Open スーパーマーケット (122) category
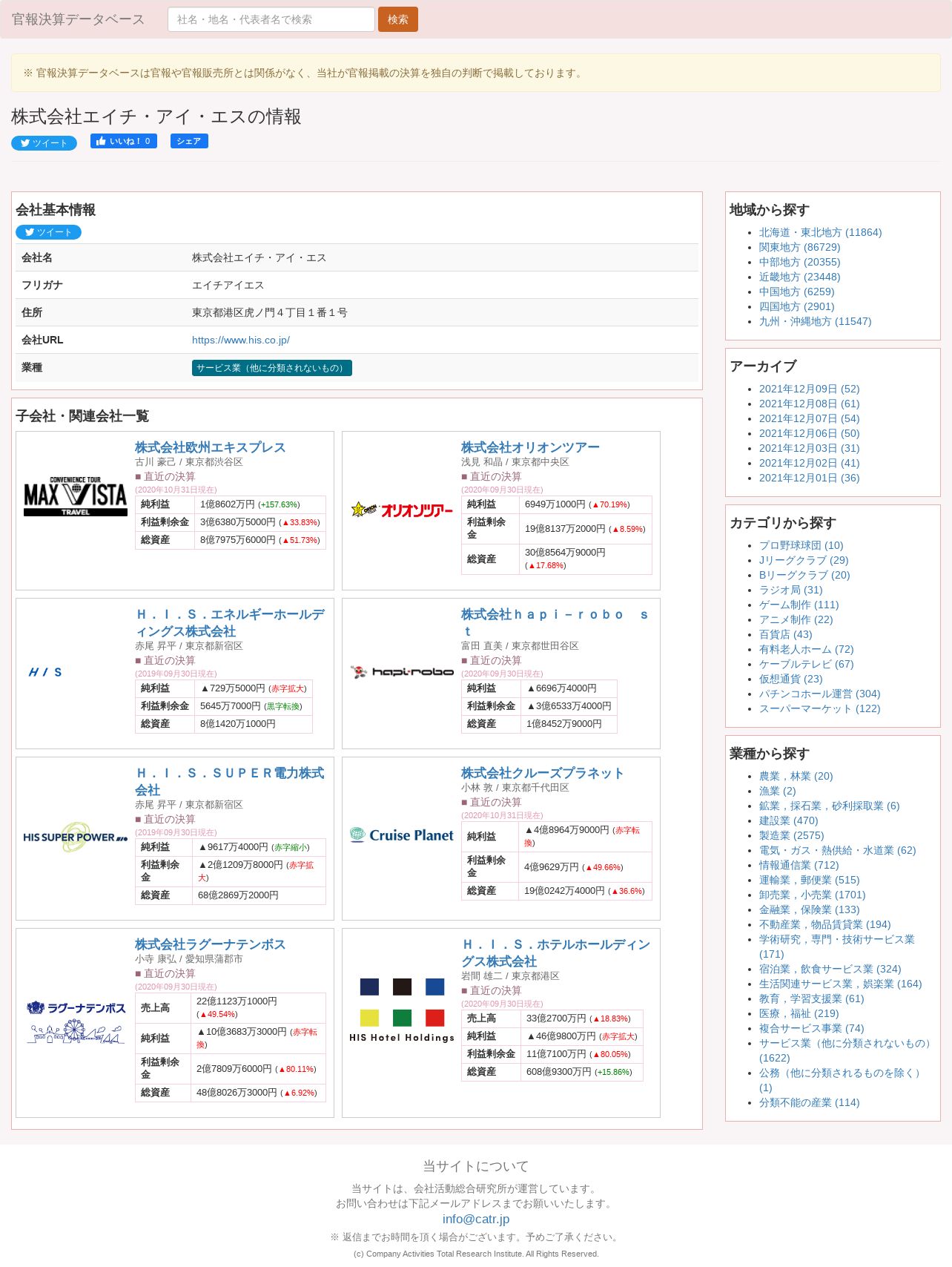This screenshot has width=952, height=1267. 819,708
